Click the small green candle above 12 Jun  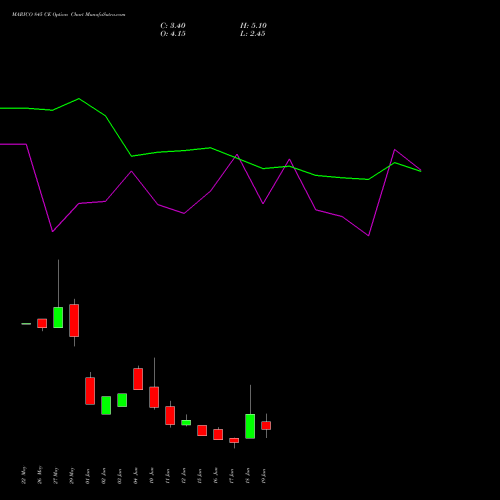tap(186, 423)
